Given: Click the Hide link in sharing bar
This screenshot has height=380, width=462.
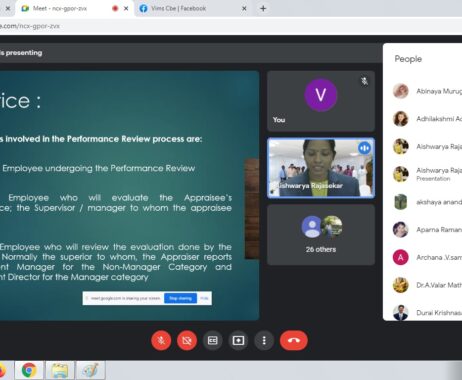Looking at the screenshot, I should (x=204, y=298).
